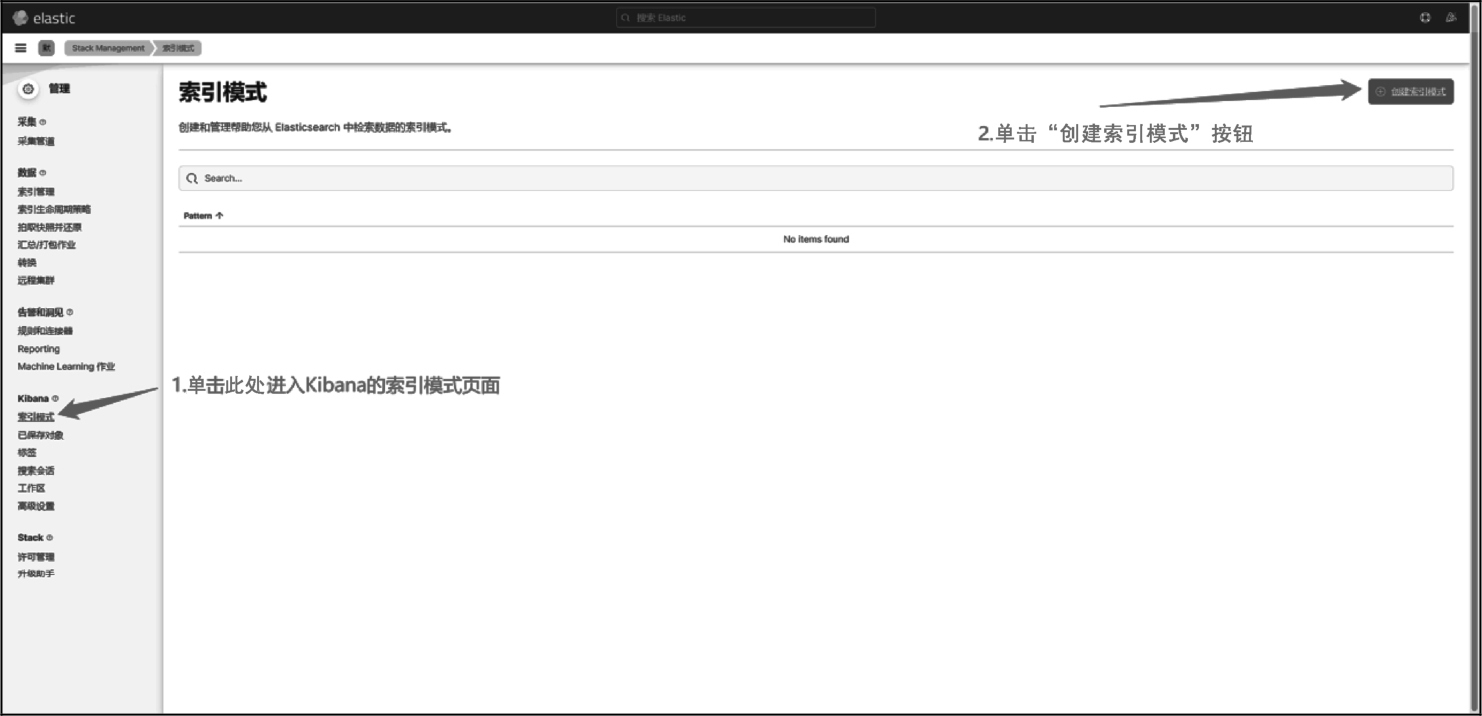Sort by the Pattern column arrow
The image size is (1482, 716).
click(x=219, y=216)
